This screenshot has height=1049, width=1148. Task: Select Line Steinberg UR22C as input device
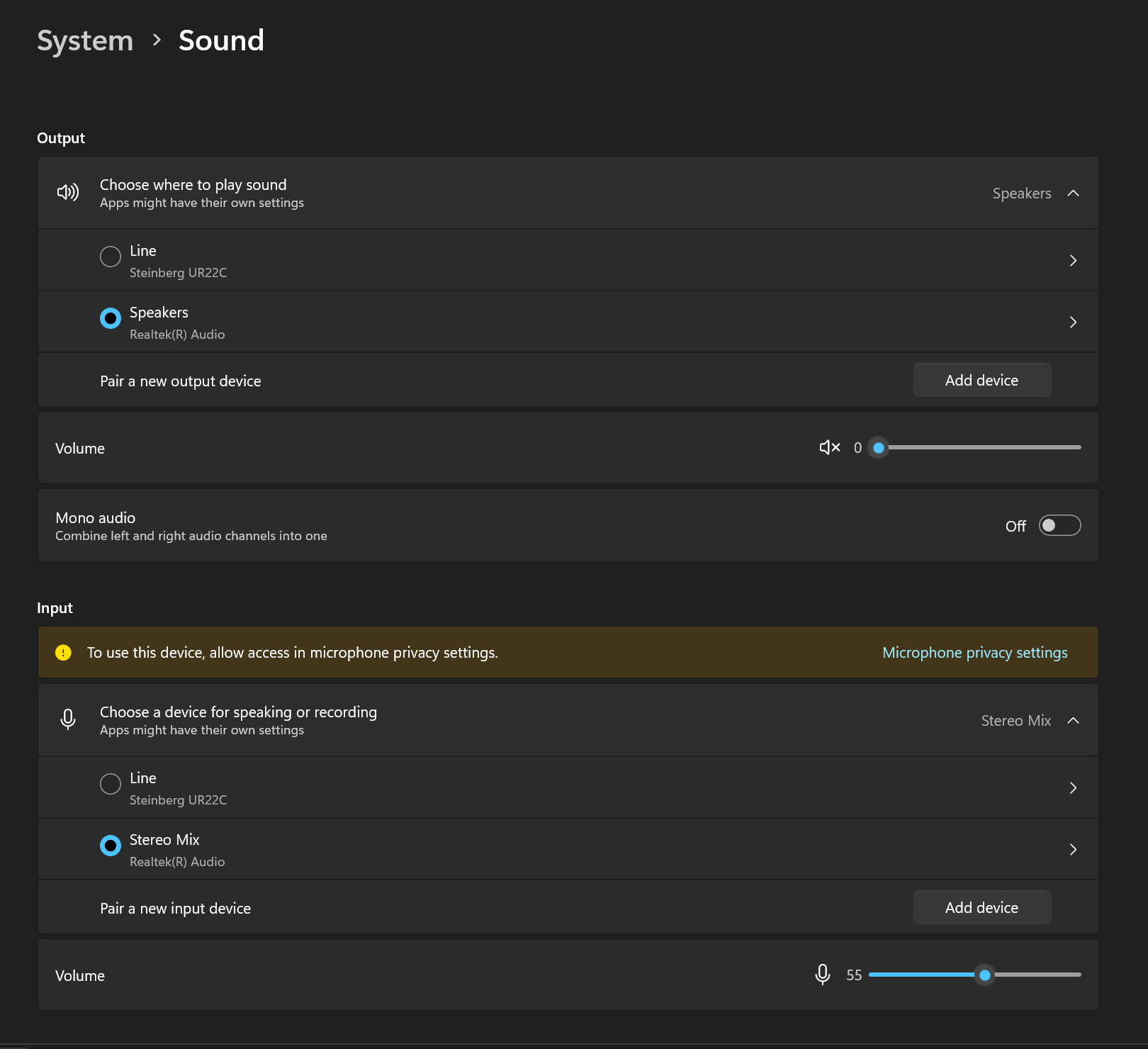click(111, 783)
